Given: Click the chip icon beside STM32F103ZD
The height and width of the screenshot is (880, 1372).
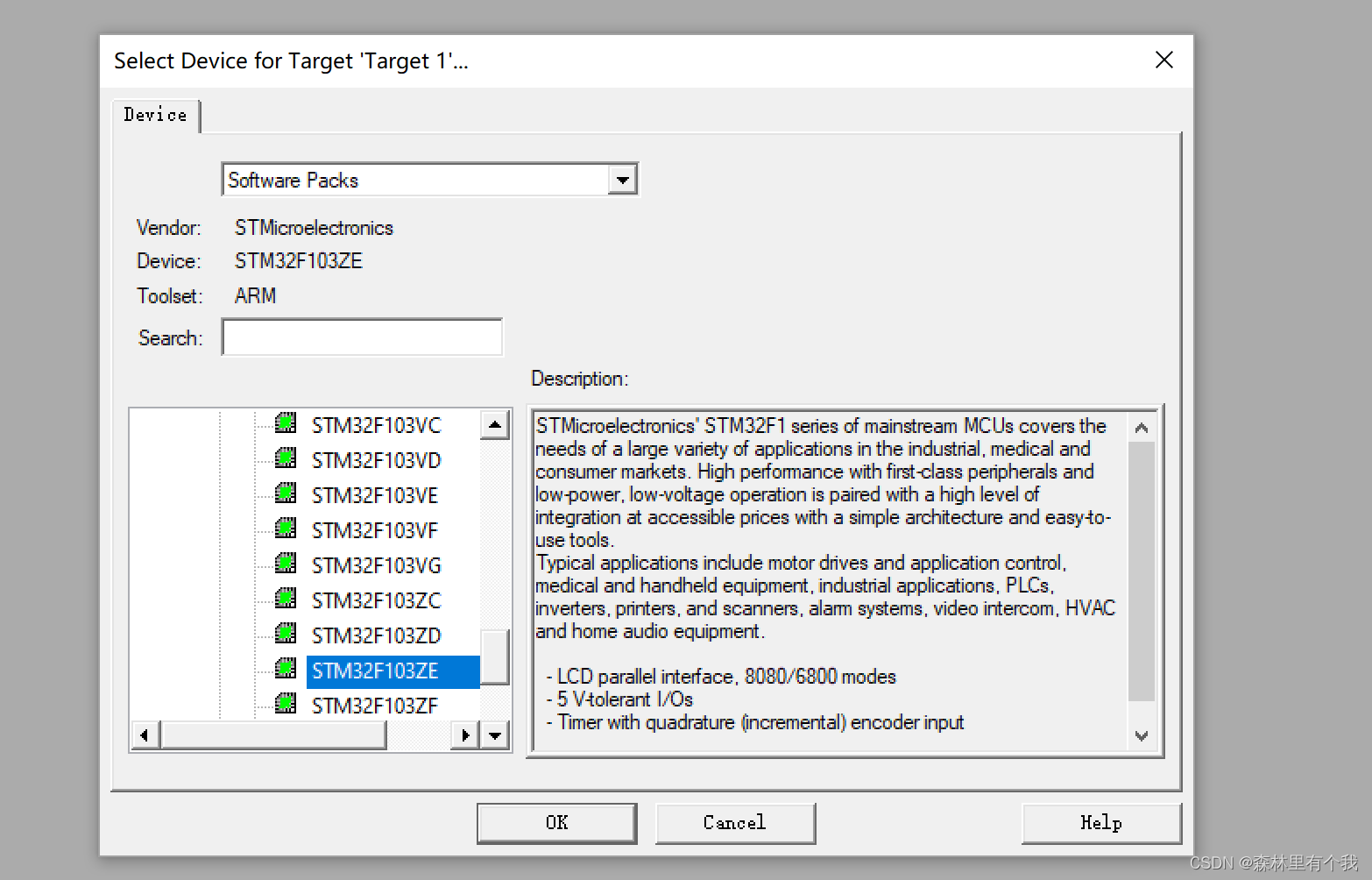Looking at the screenshot, I should [286, 634].
